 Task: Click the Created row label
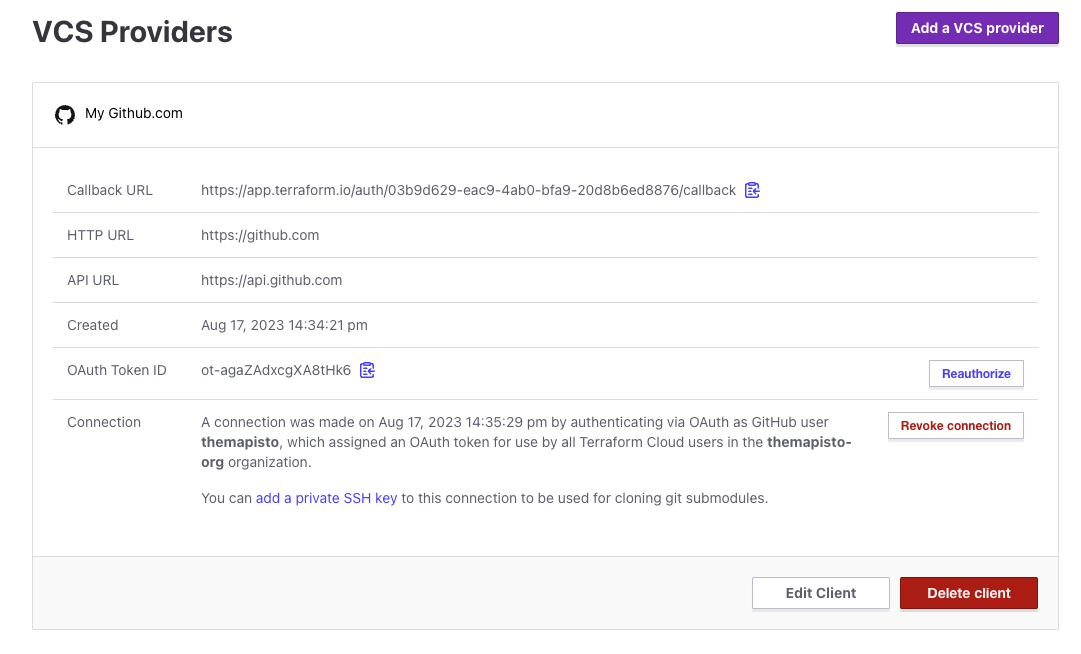point(92,325)
